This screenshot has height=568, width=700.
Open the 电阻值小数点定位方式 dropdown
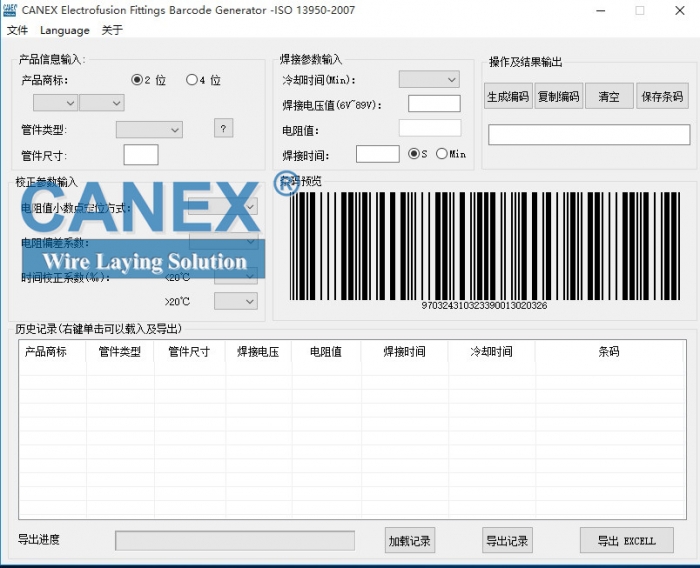(223, 207)
